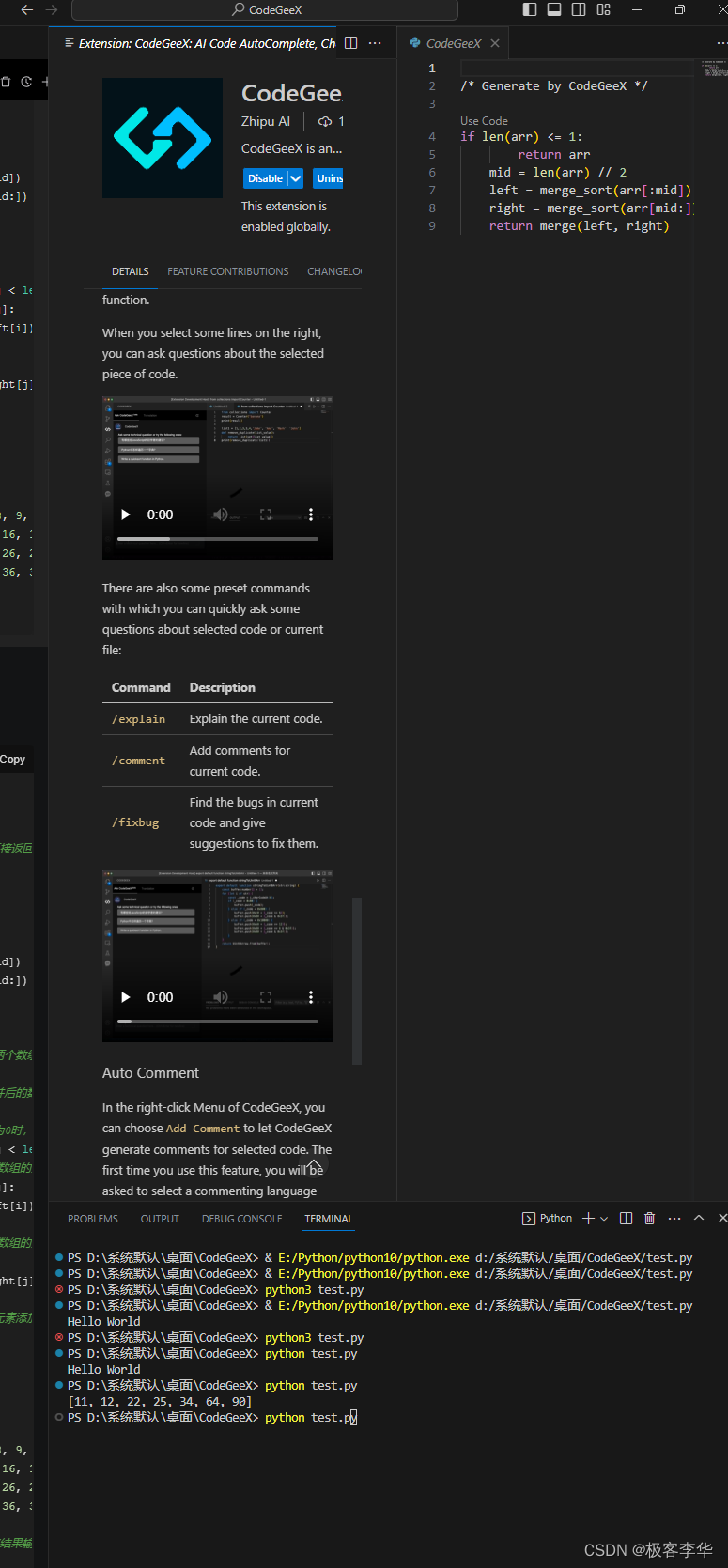This screenshot has height=1568, width=728.
Task: Open the DETAILS tab
Action: tap(131, 271)
